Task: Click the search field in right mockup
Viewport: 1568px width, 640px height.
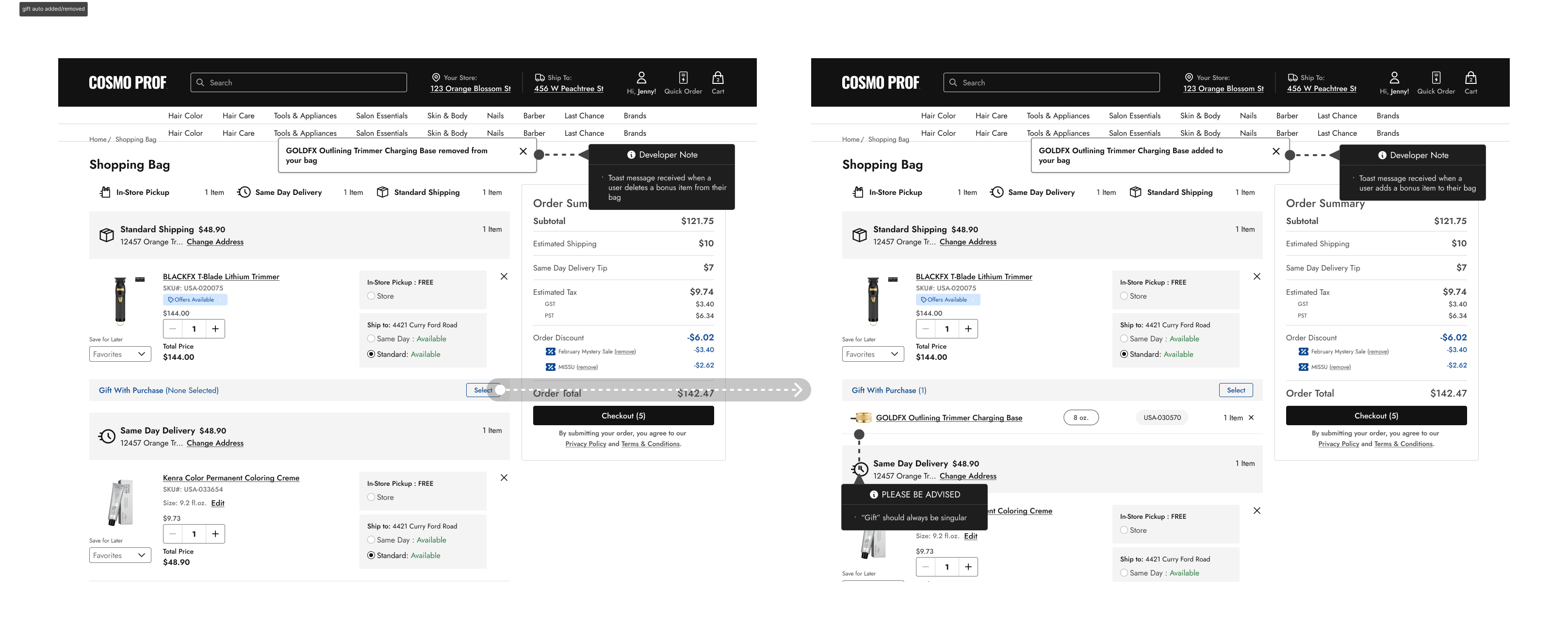Action: click(1051, 83)
